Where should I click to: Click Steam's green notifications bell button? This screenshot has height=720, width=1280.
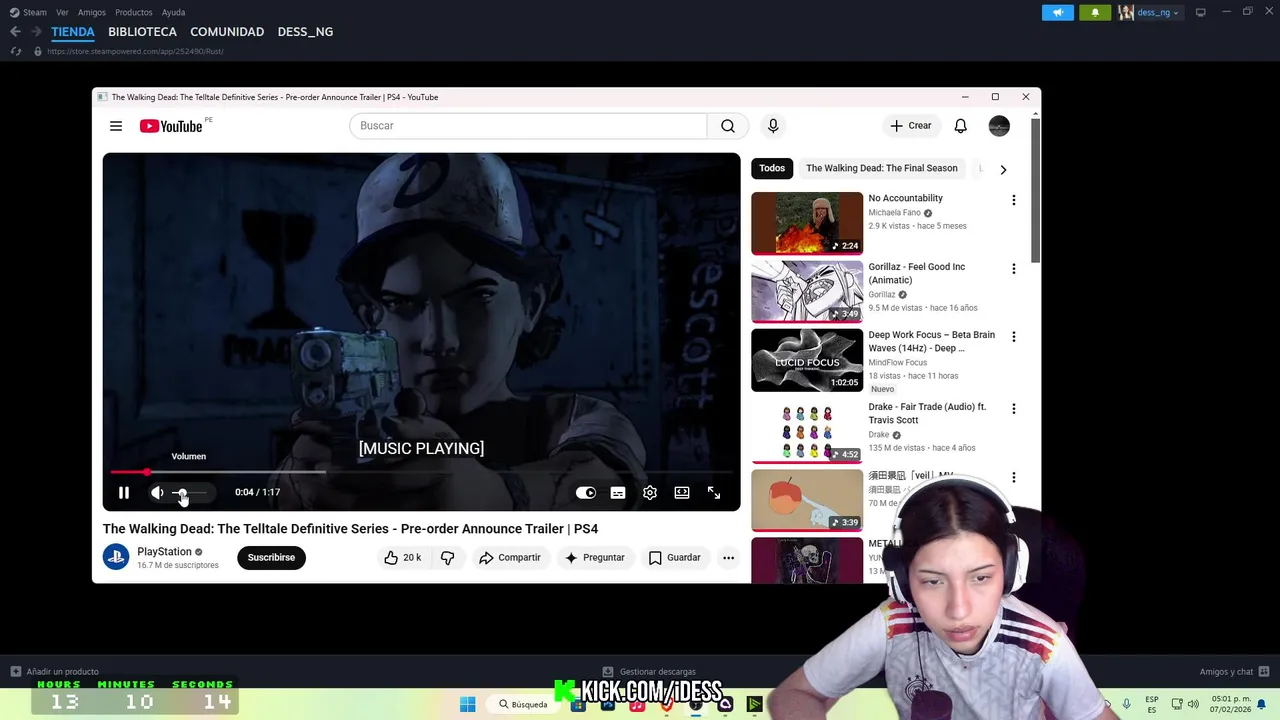pos(1095,12)
